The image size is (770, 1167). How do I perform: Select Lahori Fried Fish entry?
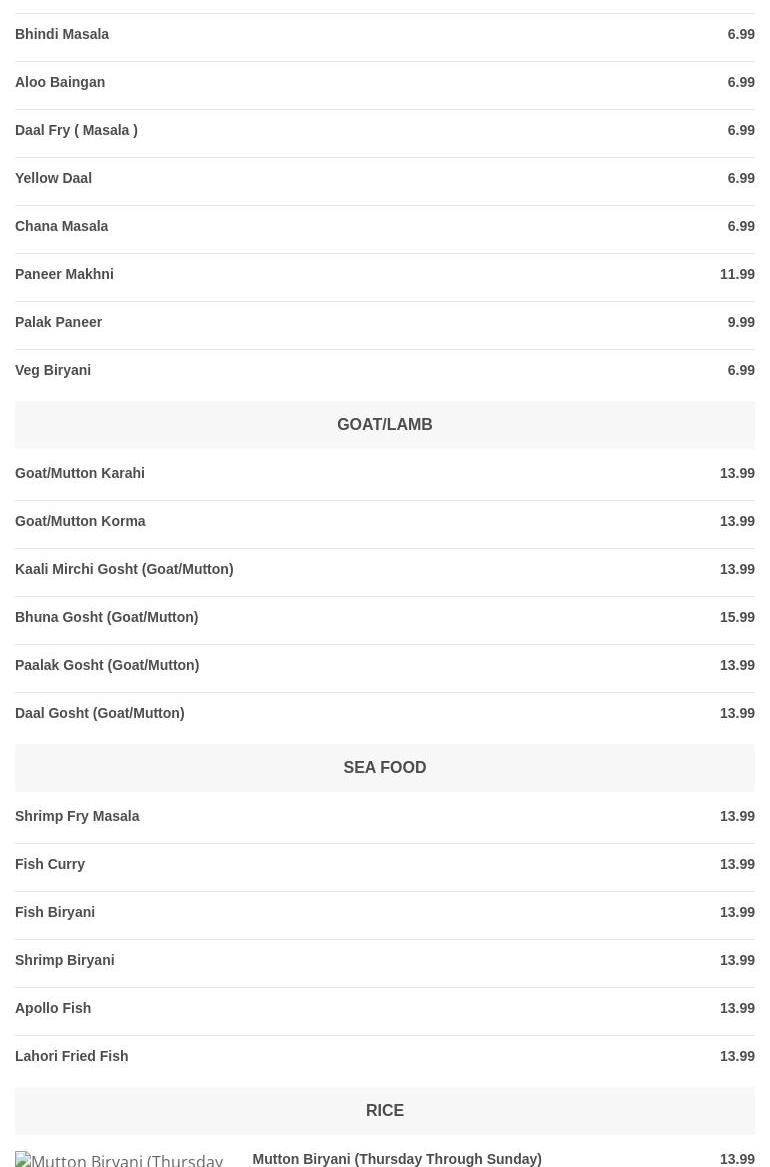point(72,1056)
